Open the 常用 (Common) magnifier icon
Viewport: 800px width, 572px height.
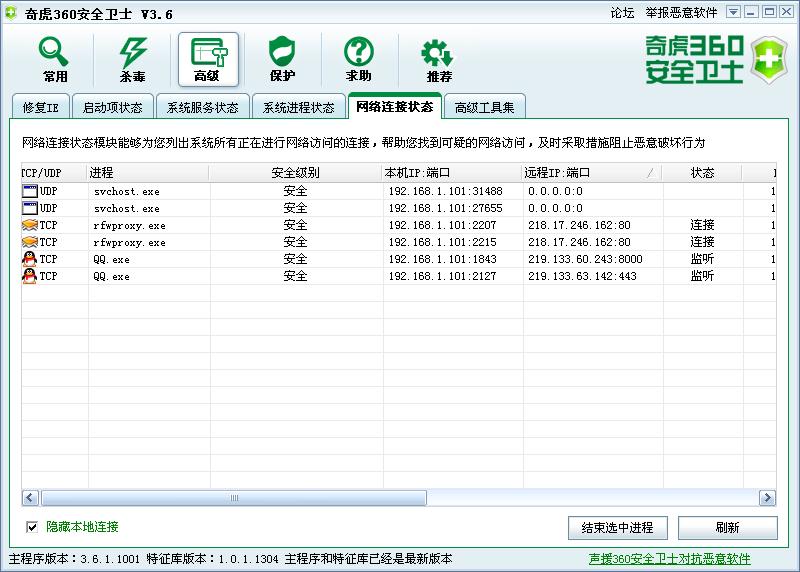[x=55, y=60]
